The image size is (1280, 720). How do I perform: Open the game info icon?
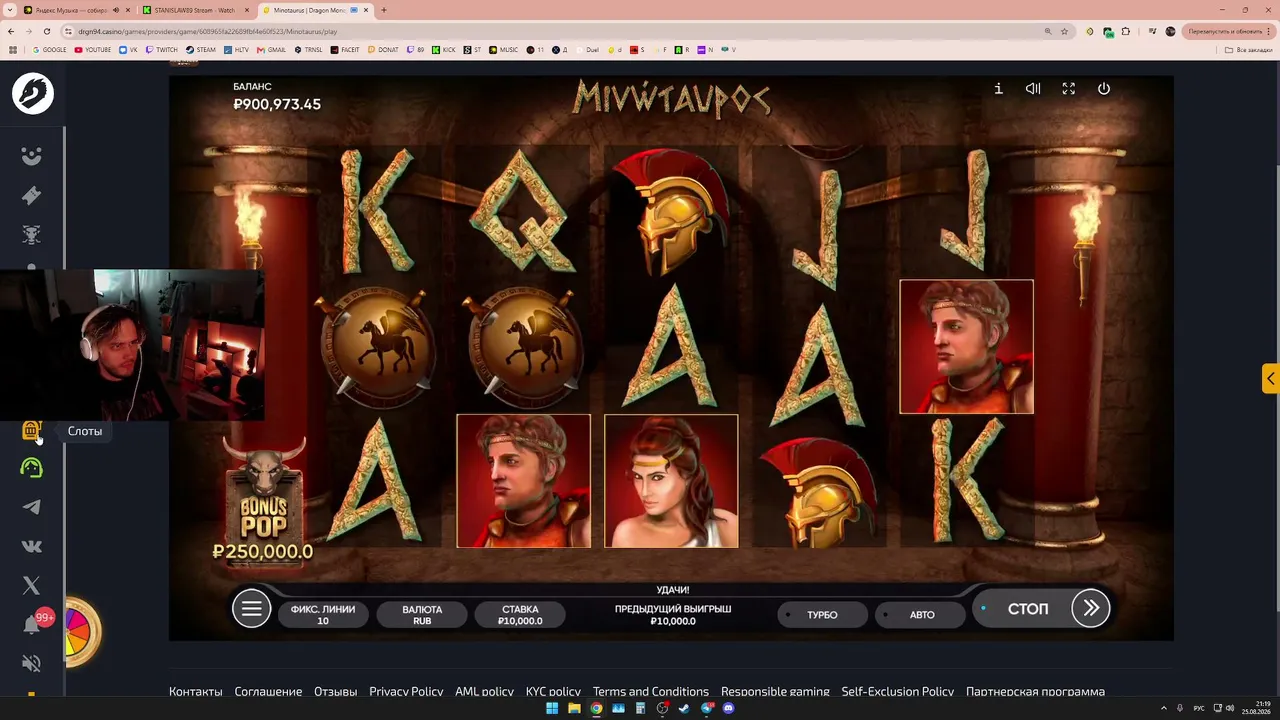point(998,89)
